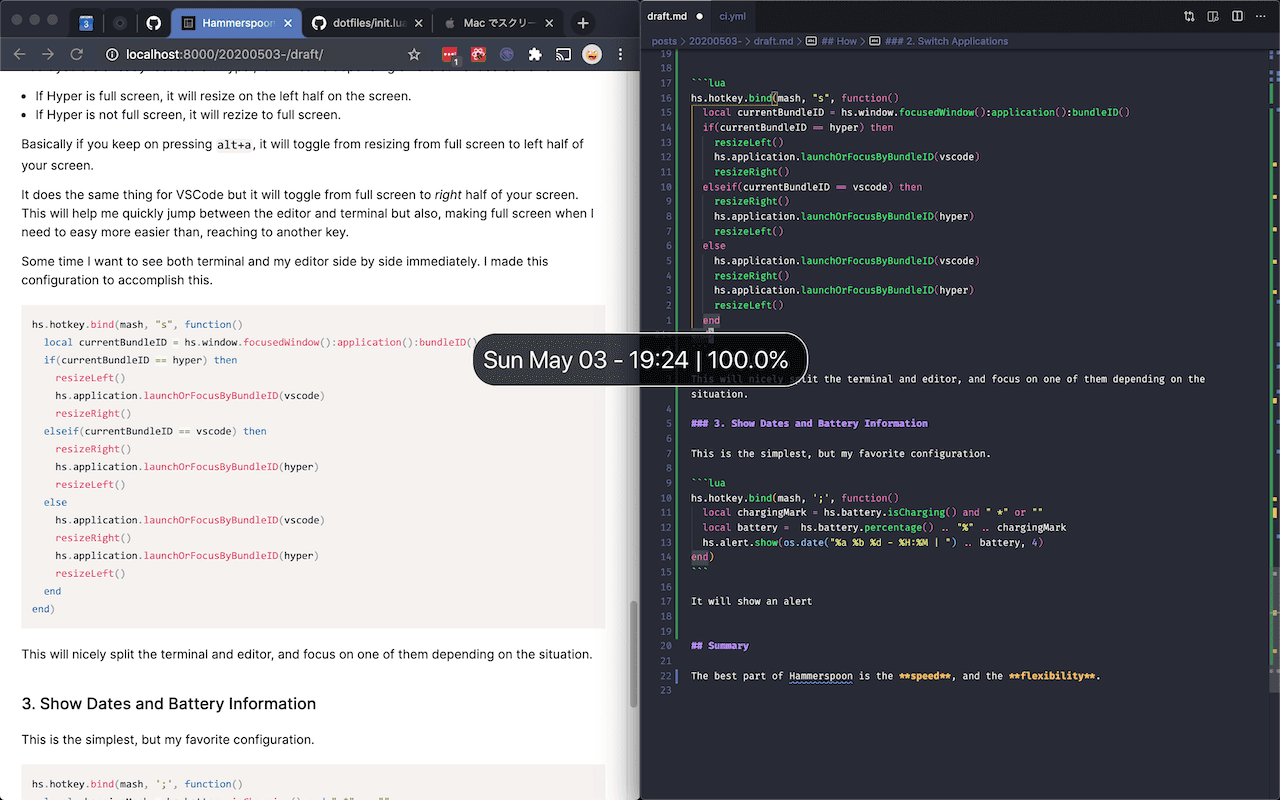Open VS Code editor More Actions menu
The image size is (1280, 800).
(1261, 16)
